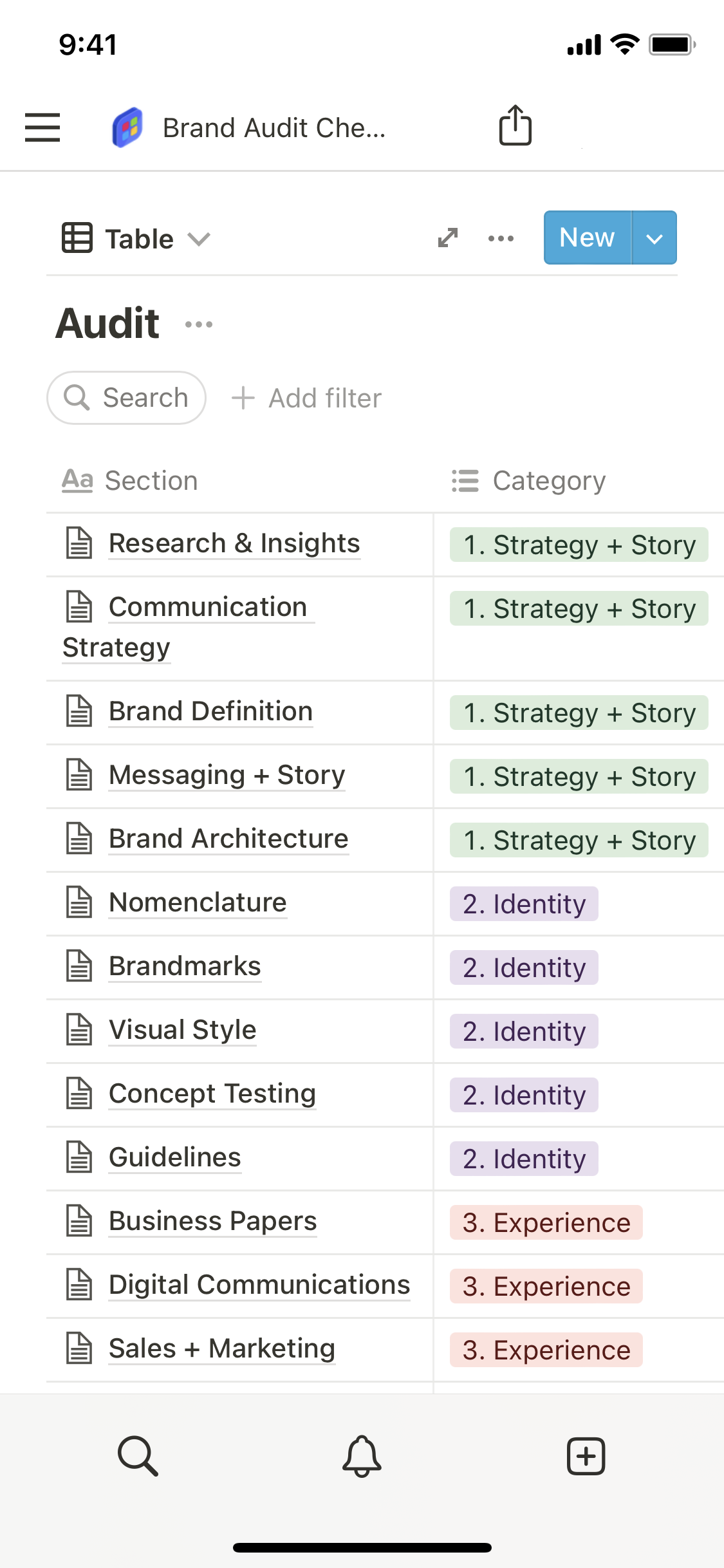Open the dropdown arrow beside New
The image size is (724, 1568).
(654, 238)
